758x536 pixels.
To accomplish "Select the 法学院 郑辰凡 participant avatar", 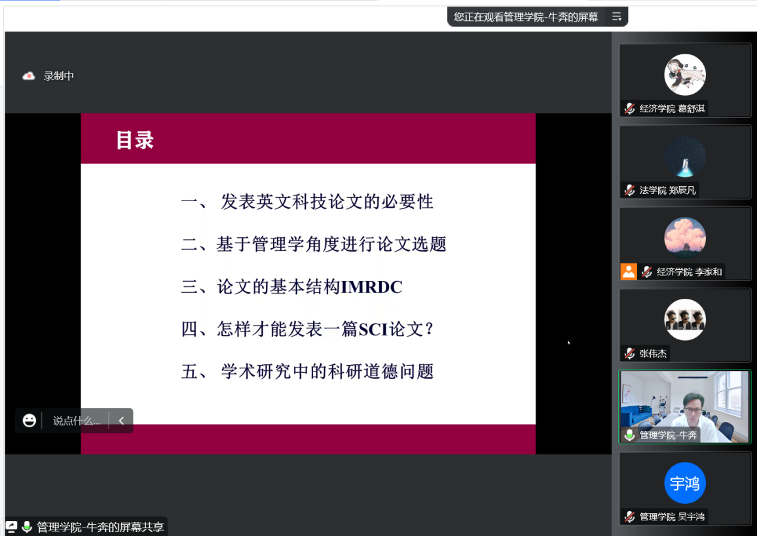I will 685,156.
